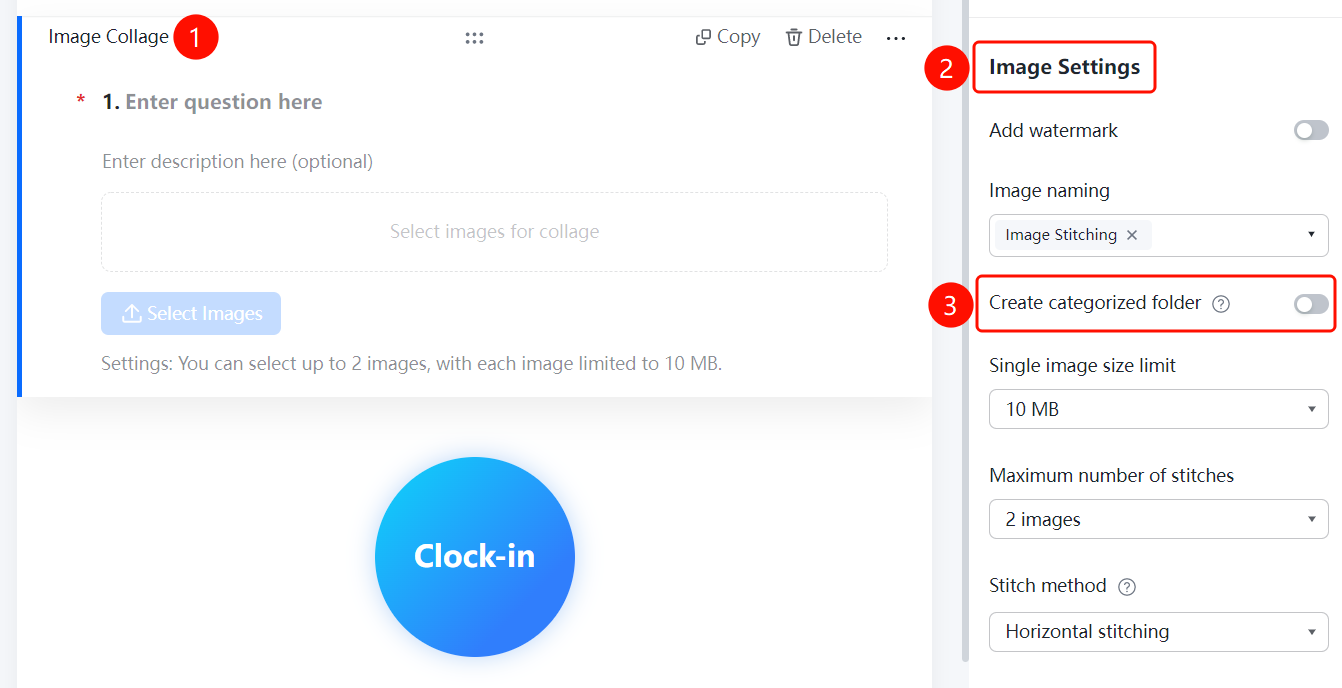Expand the Stitch method dropdown
Screen dimensions: 1342x688
tap(1159, 631)
